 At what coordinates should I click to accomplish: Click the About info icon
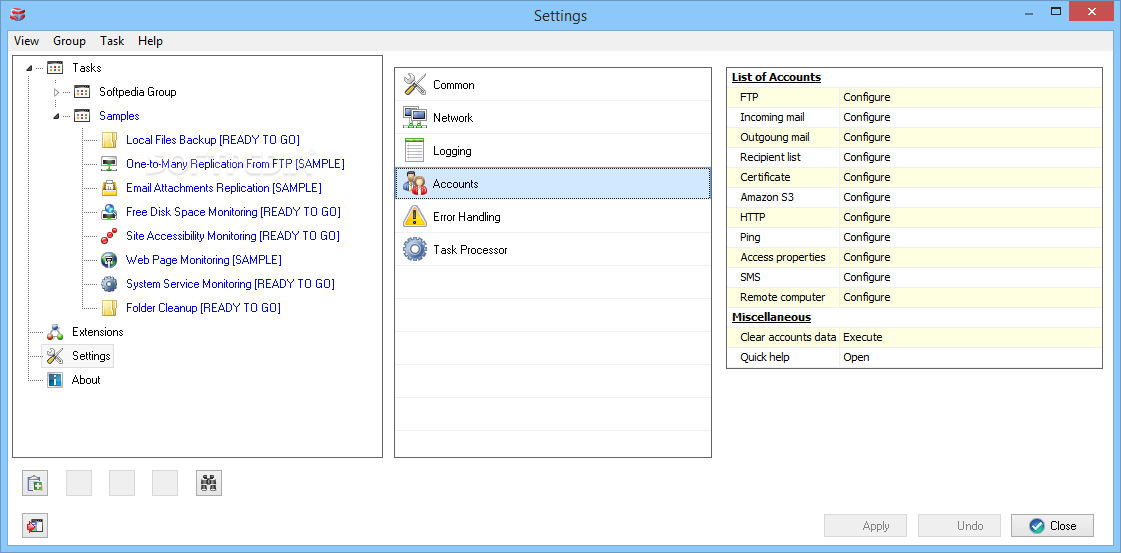[x=55, y=380]
